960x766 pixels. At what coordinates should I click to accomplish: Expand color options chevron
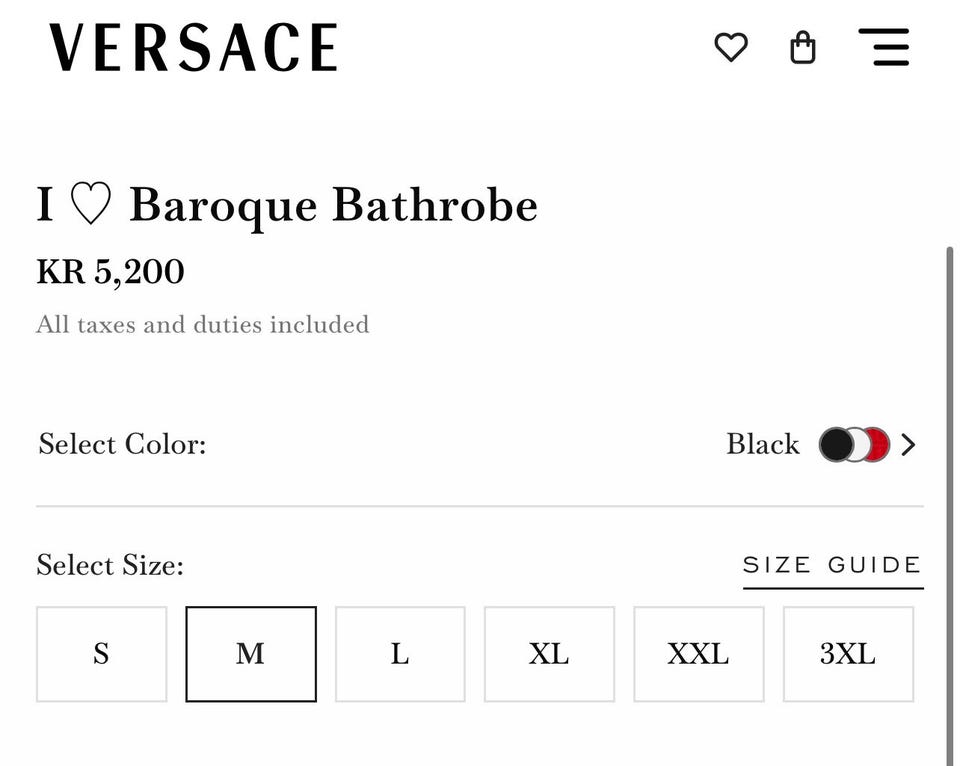908,445
